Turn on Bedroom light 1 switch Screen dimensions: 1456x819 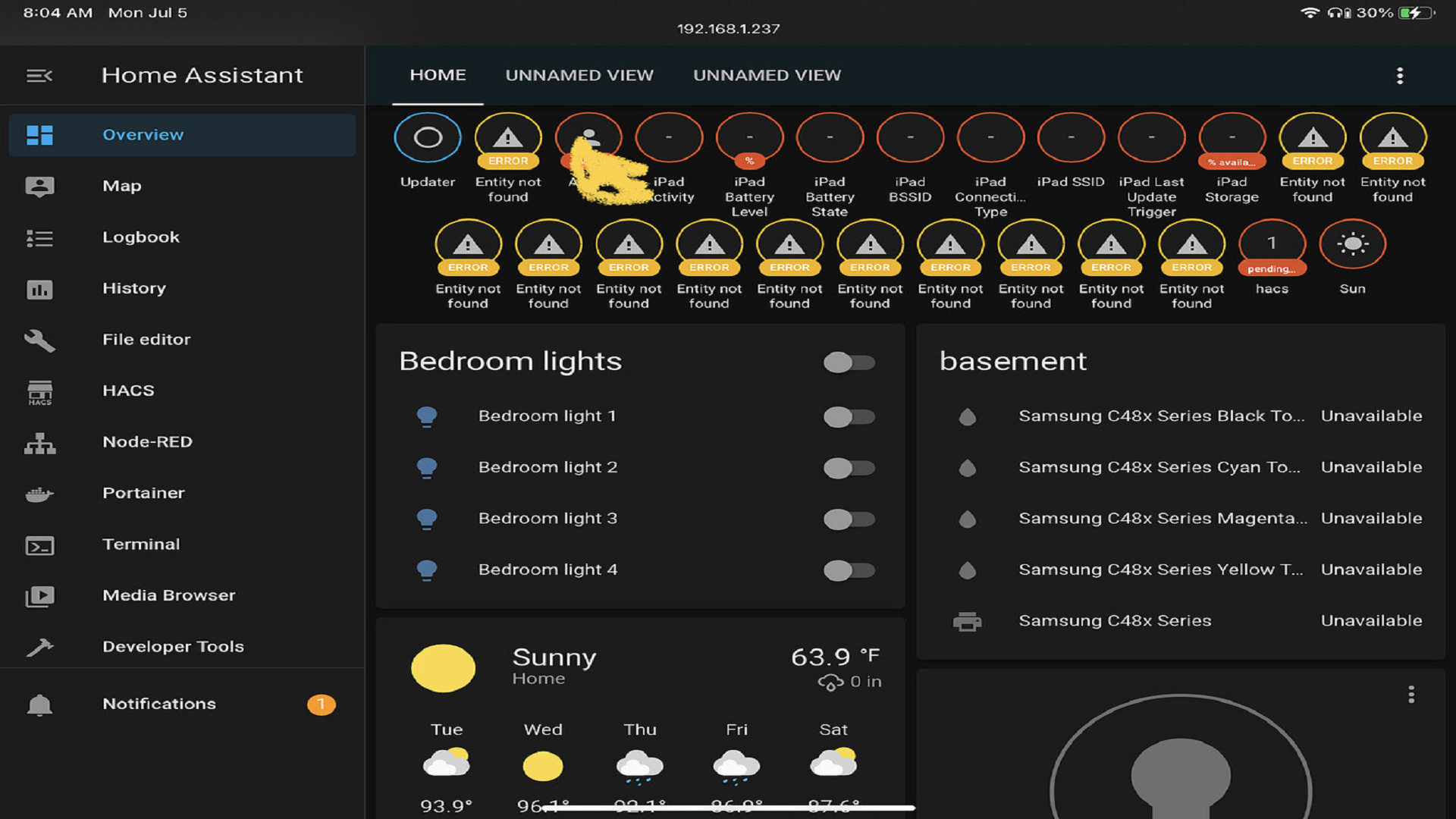[x=849, y=417]
